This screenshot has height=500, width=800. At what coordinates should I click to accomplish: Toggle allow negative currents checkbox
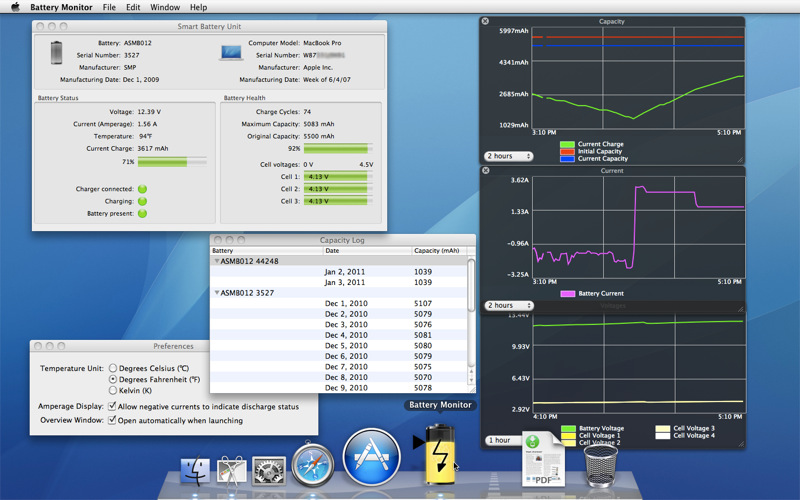tap(112, 406)
